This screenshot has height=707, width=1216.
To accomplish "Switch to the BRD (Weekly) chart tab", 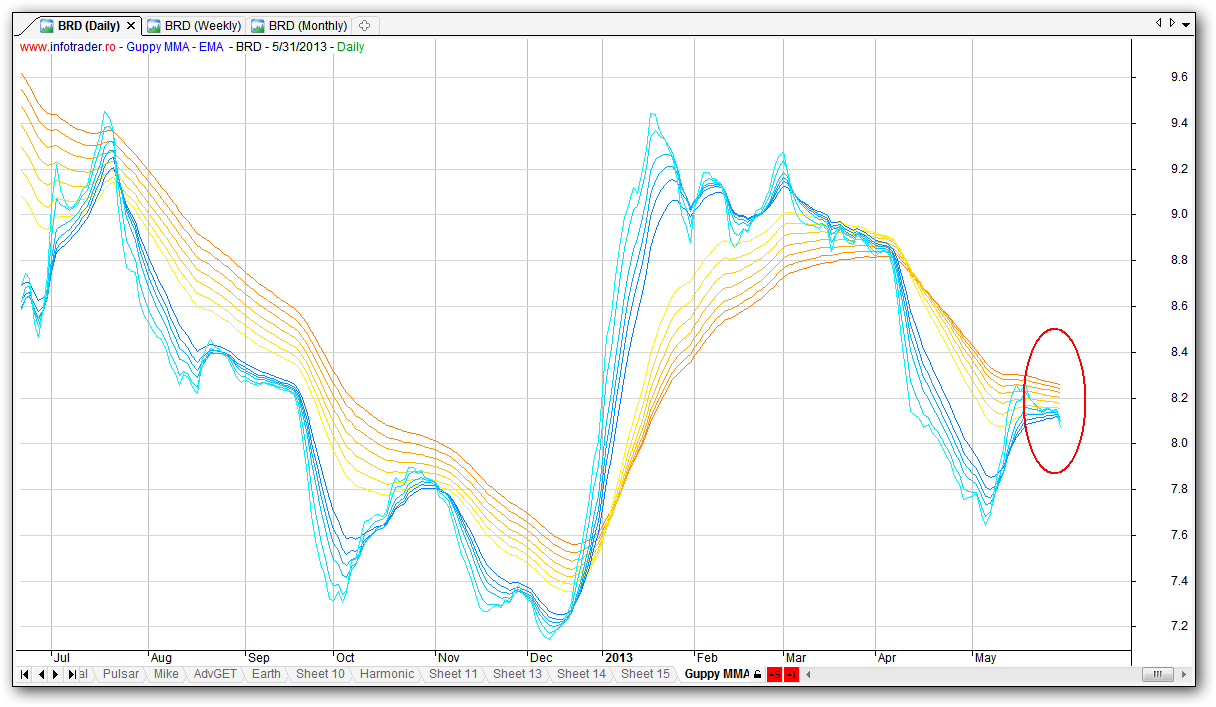I will [x=194, y=26].
